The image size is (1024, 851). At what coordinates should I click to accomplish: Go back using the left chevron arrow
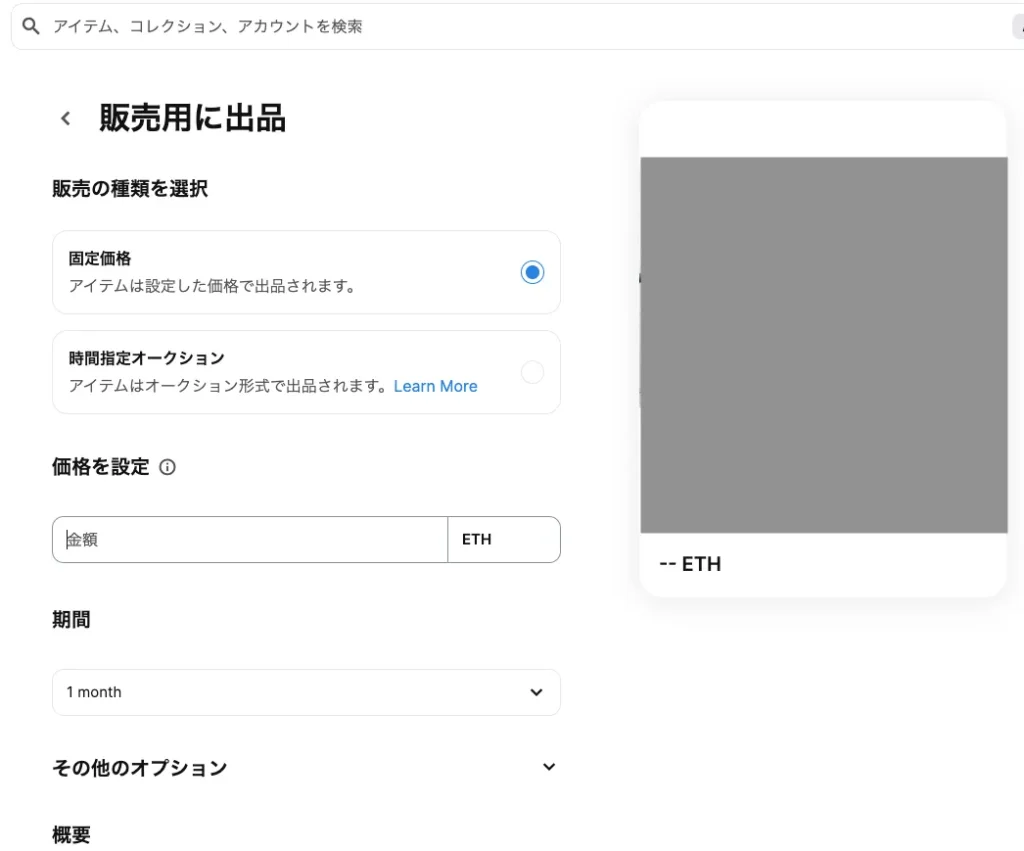[x=66, y=118]
